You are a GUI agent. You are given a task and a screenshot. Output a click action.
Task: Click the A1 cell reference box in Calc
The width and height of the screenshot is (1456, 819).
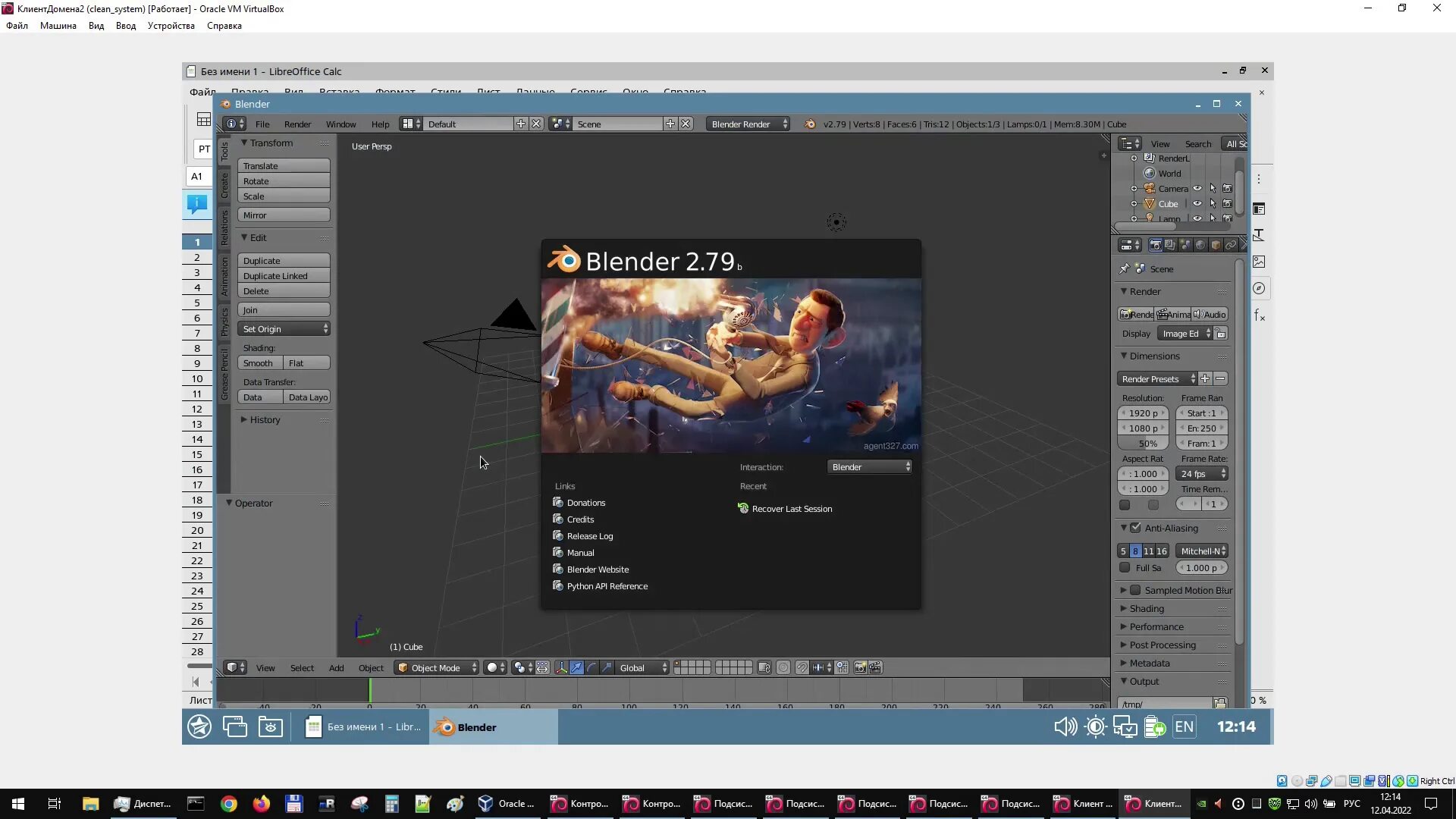197,176
